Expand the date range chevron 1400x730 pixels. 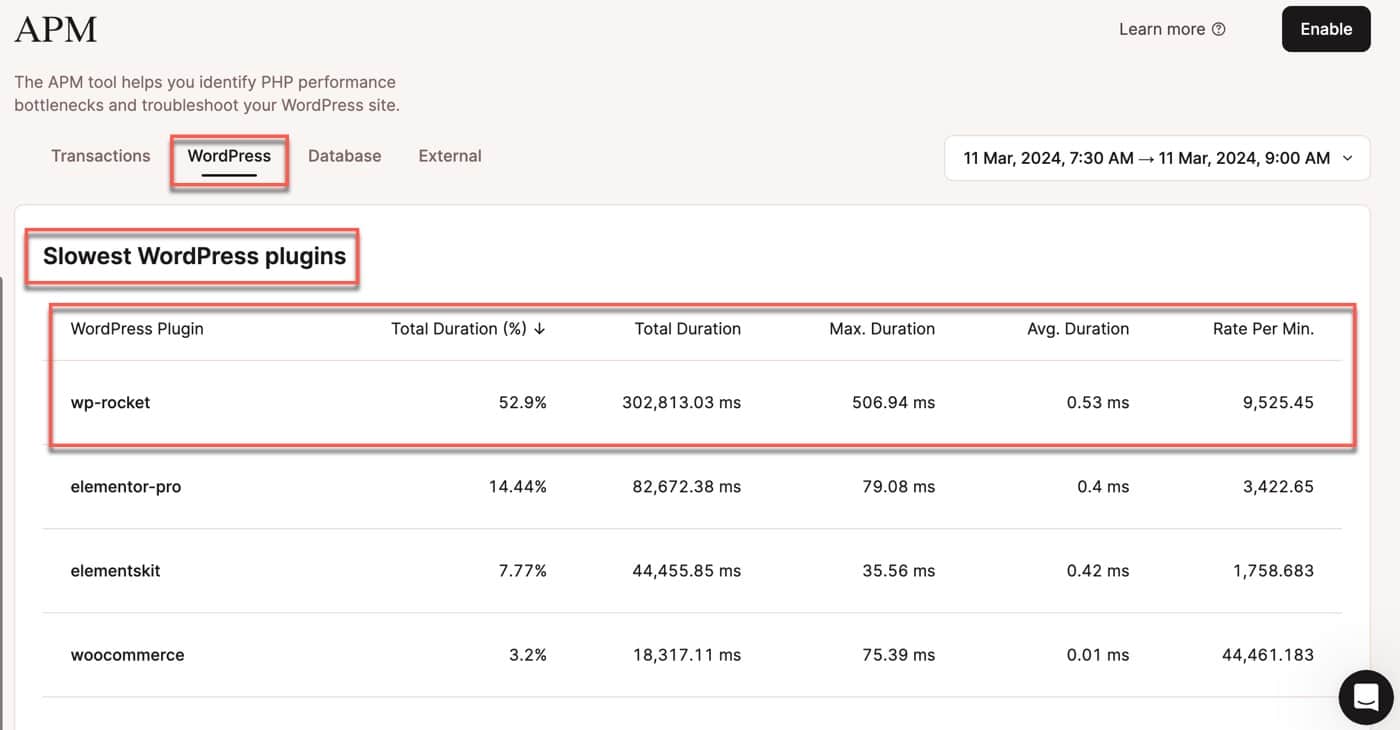tap(1347, 158)
